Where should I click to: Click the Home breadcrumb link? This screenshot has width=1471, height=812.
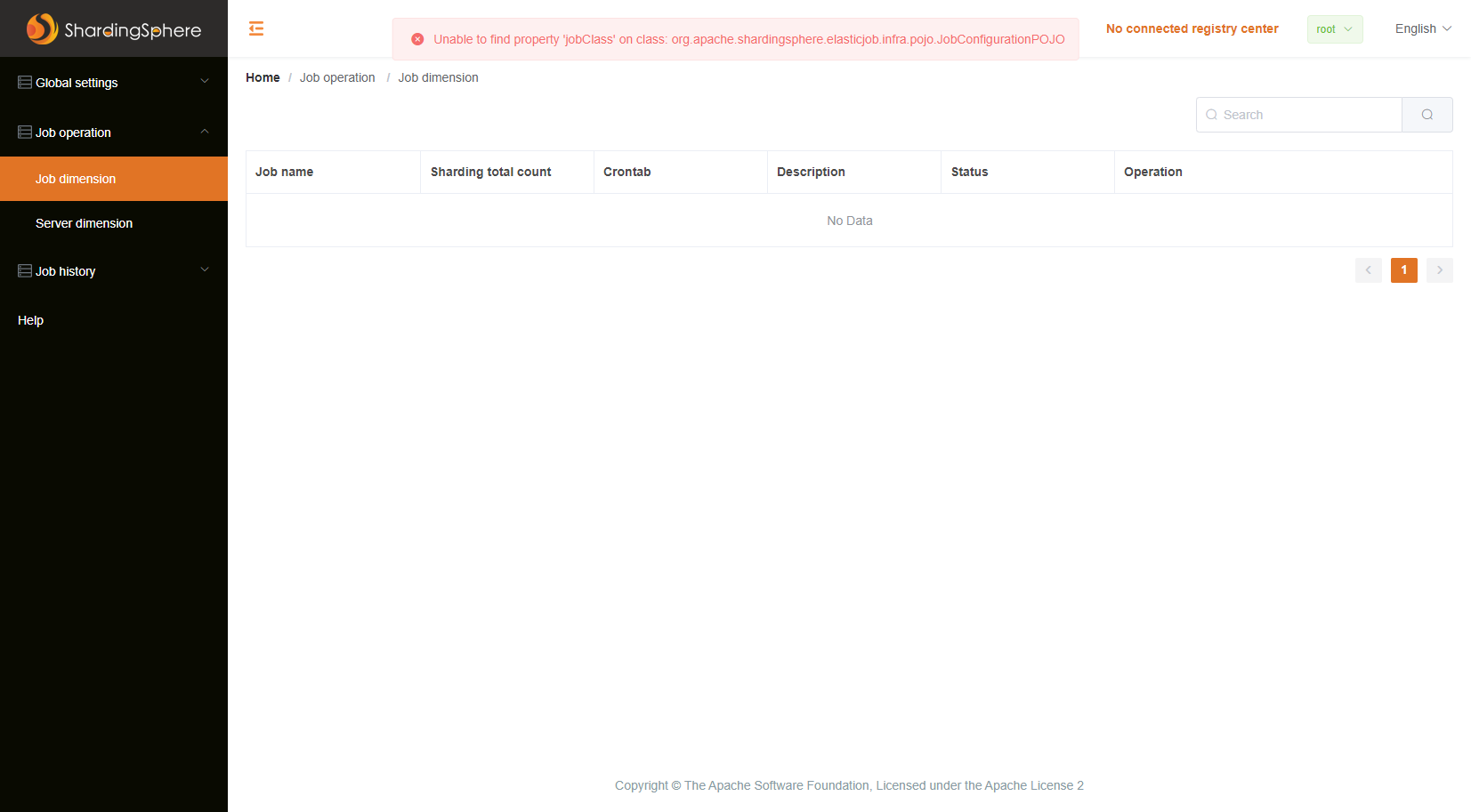tap(263, 77)
